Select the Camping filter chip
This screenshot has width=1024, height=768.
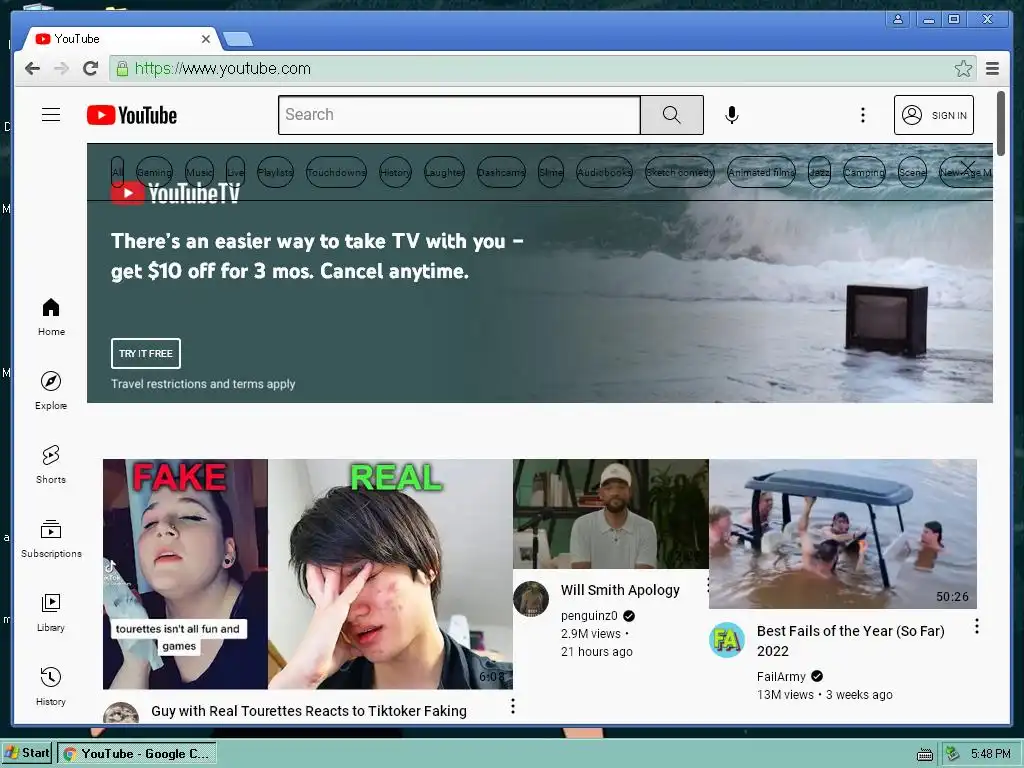click(865, 172)
